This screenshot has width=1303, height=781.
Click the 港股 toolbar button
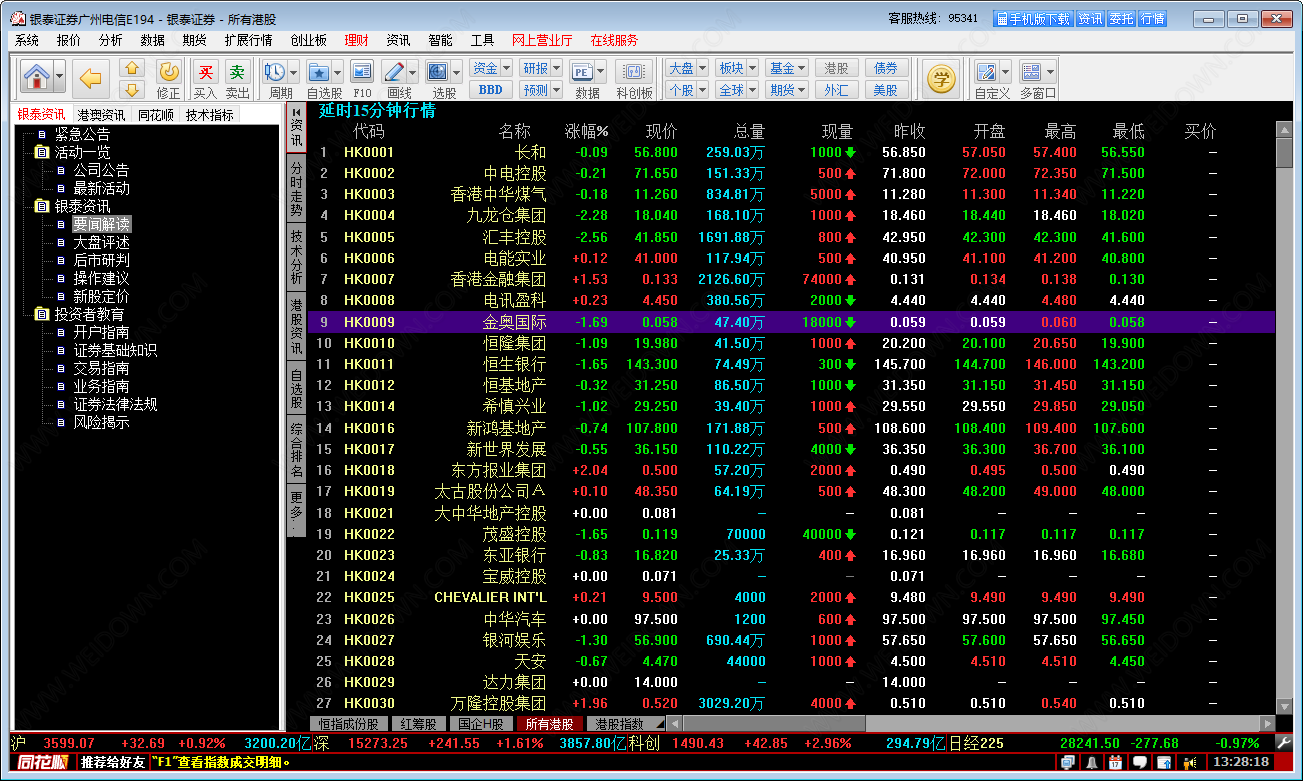[x=837, y=68]
